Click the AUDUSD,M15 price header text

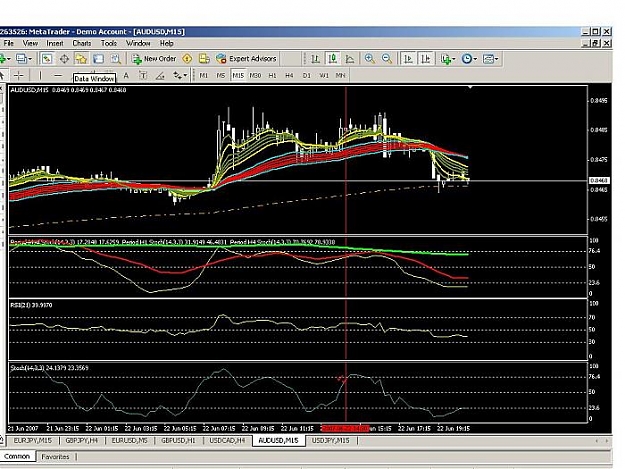pyautogui.click(x=68, y=90)
